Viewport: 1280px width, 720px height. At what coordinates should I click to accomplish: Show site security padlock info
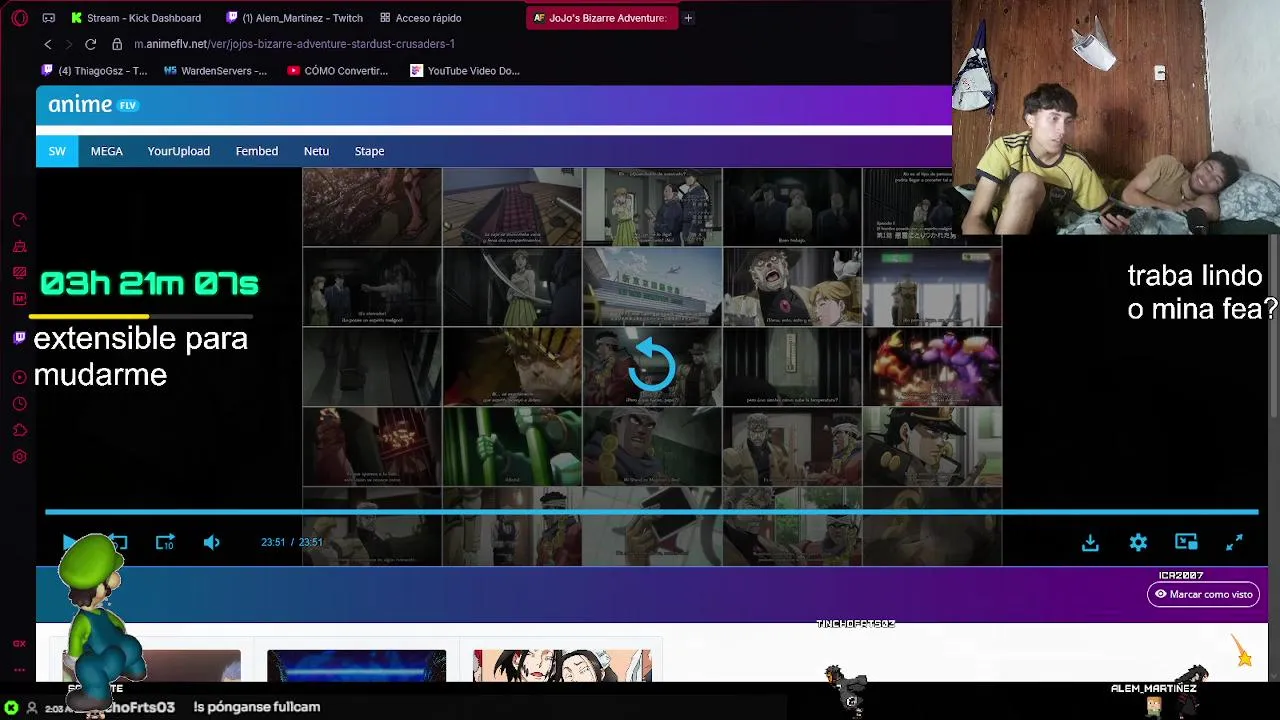point(116,44)
